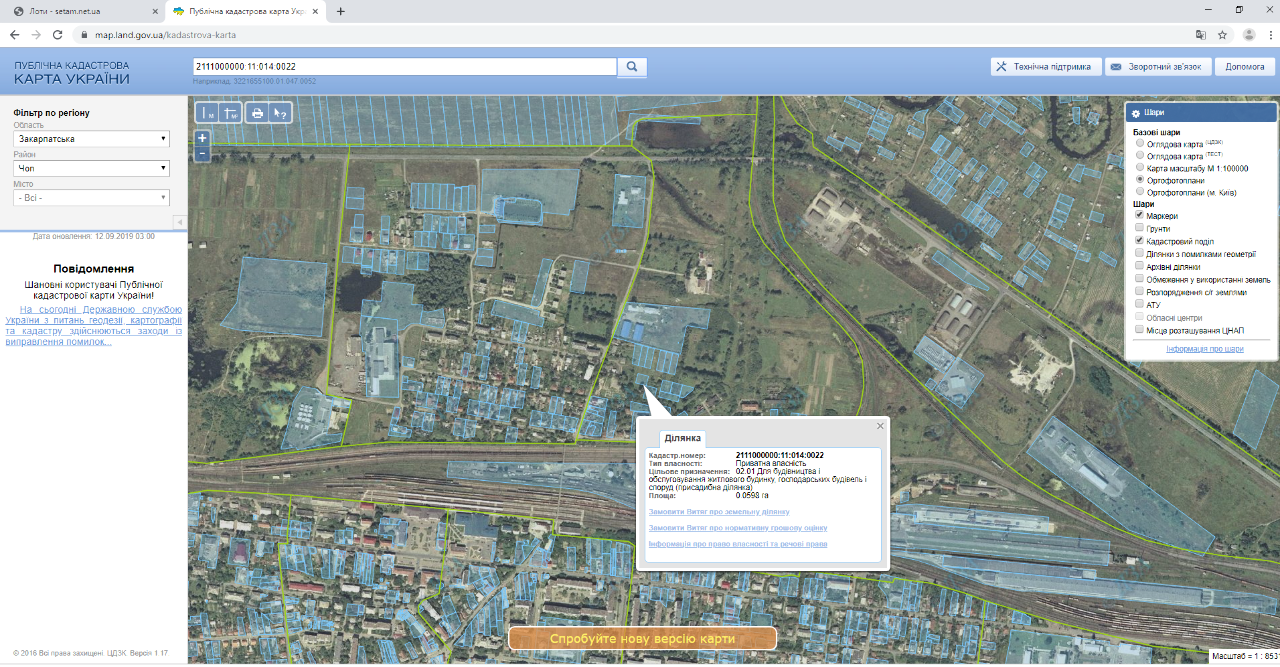Click the gear icon in layers panel header
The height and width of the screenshot is (667, 1280).
coord(1136,114)
